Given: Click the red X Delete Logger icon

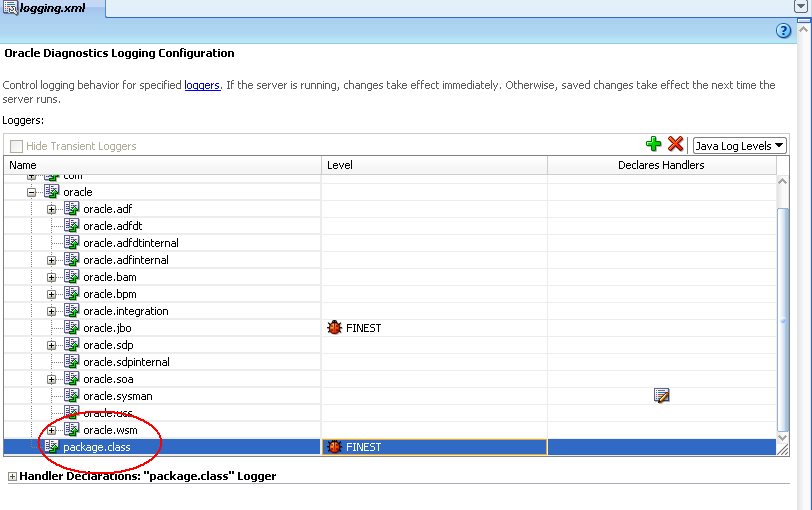Looking at the screenshot, I should [x=675, y=144].
